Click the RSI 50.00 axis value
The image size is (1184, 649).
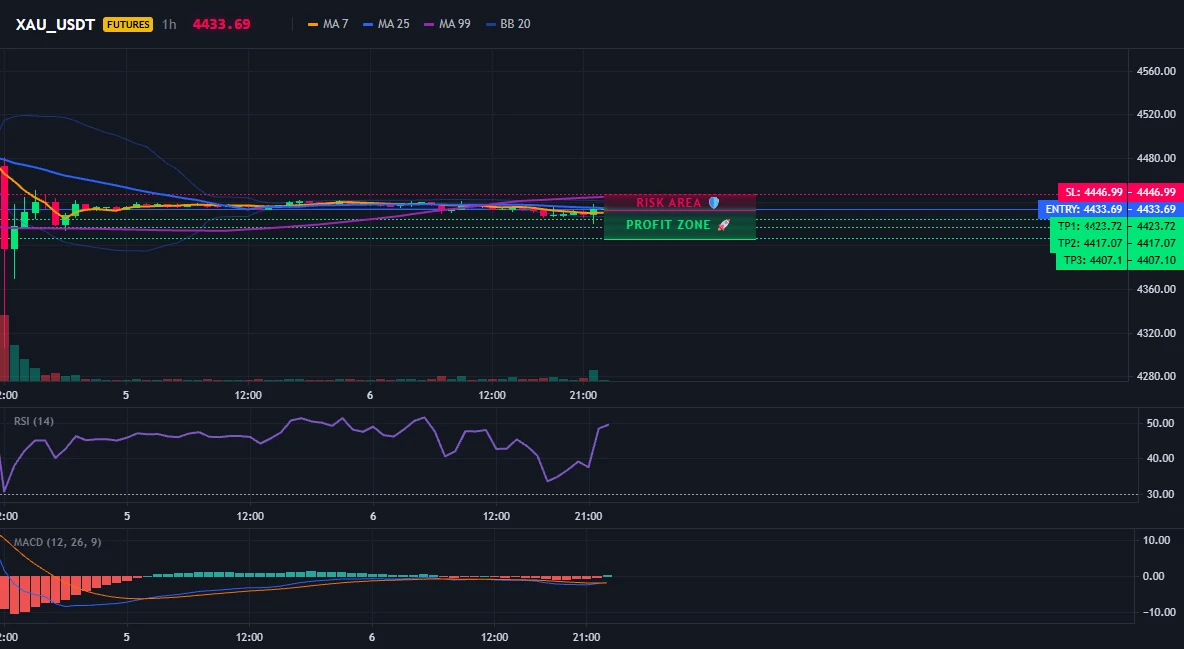pos(1160,423)
